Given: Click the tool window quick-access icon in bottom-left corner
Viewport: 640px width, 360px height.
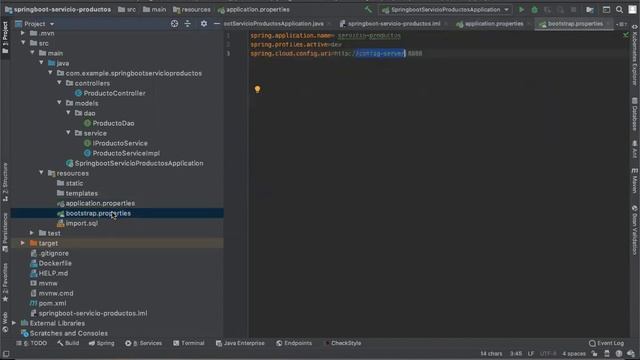Looking at the screenshot, I should tap(6, 354).
